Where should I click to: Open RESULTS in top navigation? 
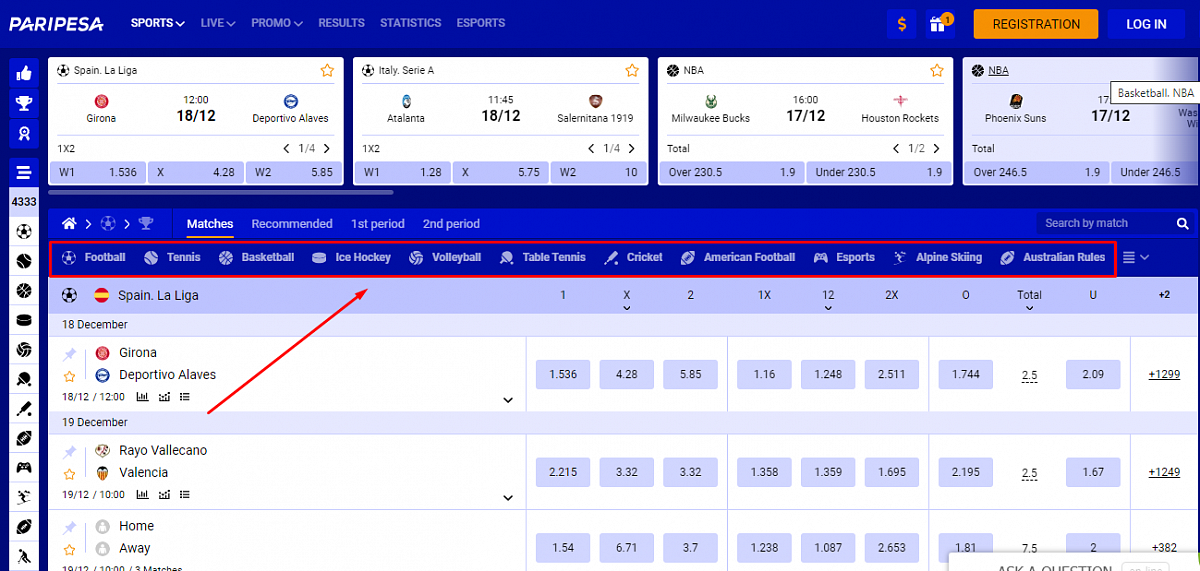(341, 23)
